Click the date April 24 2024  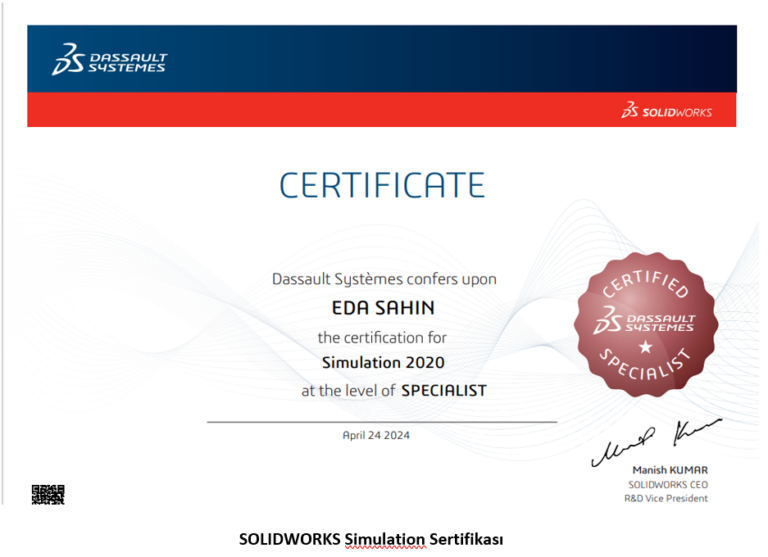(x=376, y=435)
